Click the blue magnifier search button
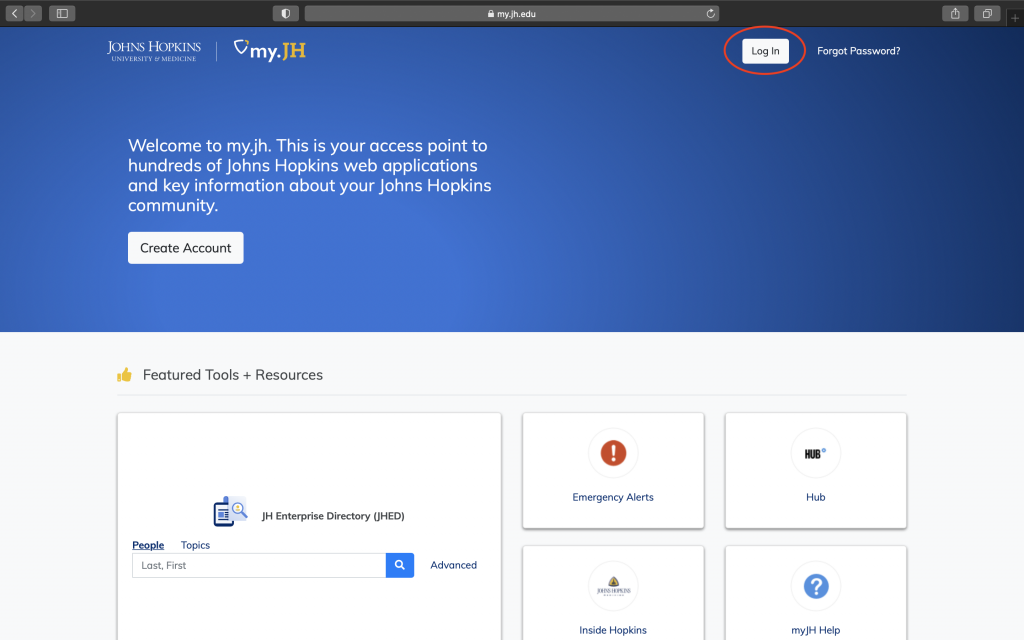The width and height of the screenshot is (1024, 640). click(400, 566)
